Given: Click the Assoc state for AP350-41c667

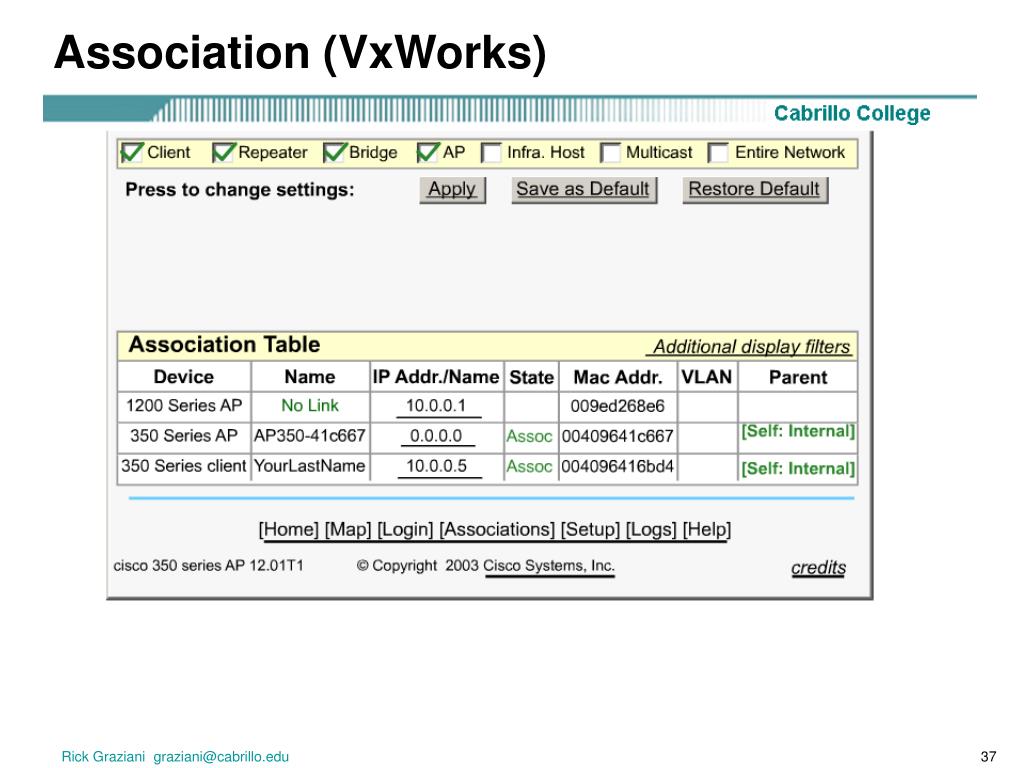Looking at the screenshot, I should 530,437.
